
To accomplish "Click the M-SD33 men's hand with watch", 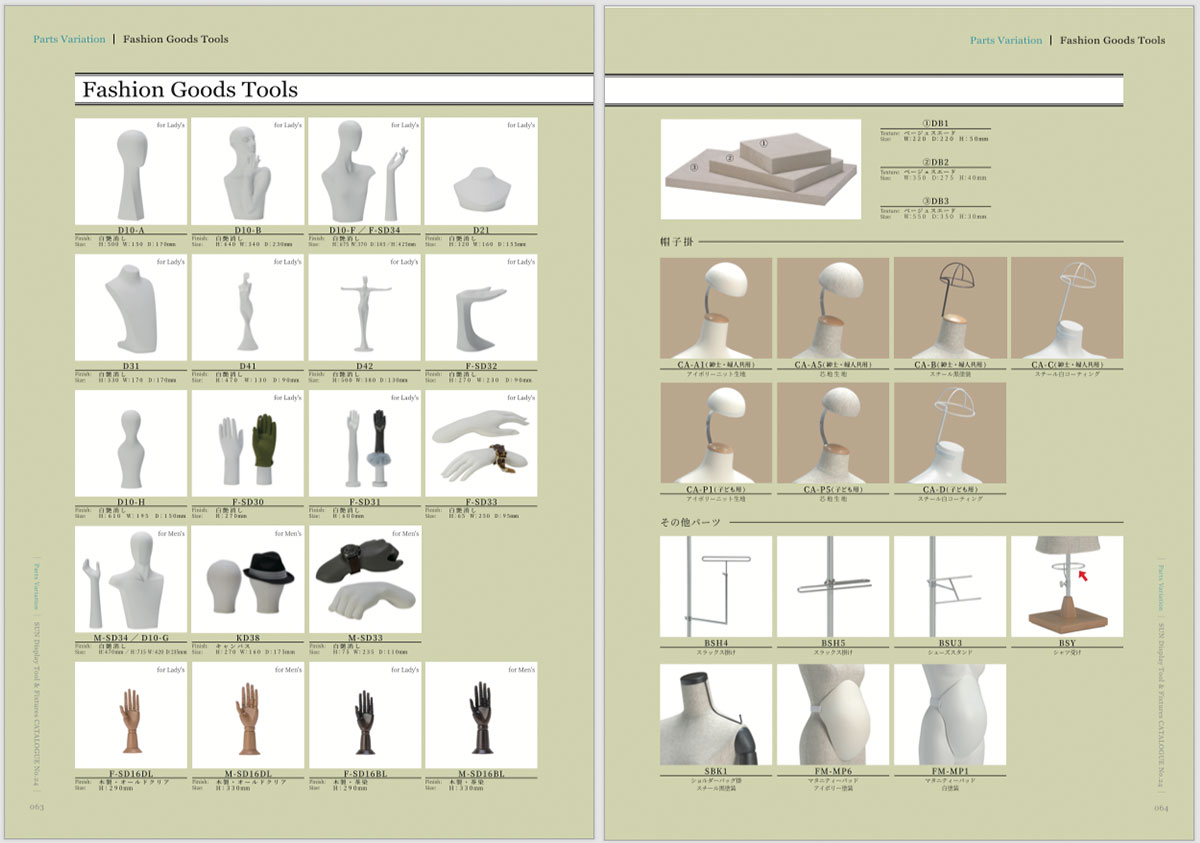I will point(364,581).
